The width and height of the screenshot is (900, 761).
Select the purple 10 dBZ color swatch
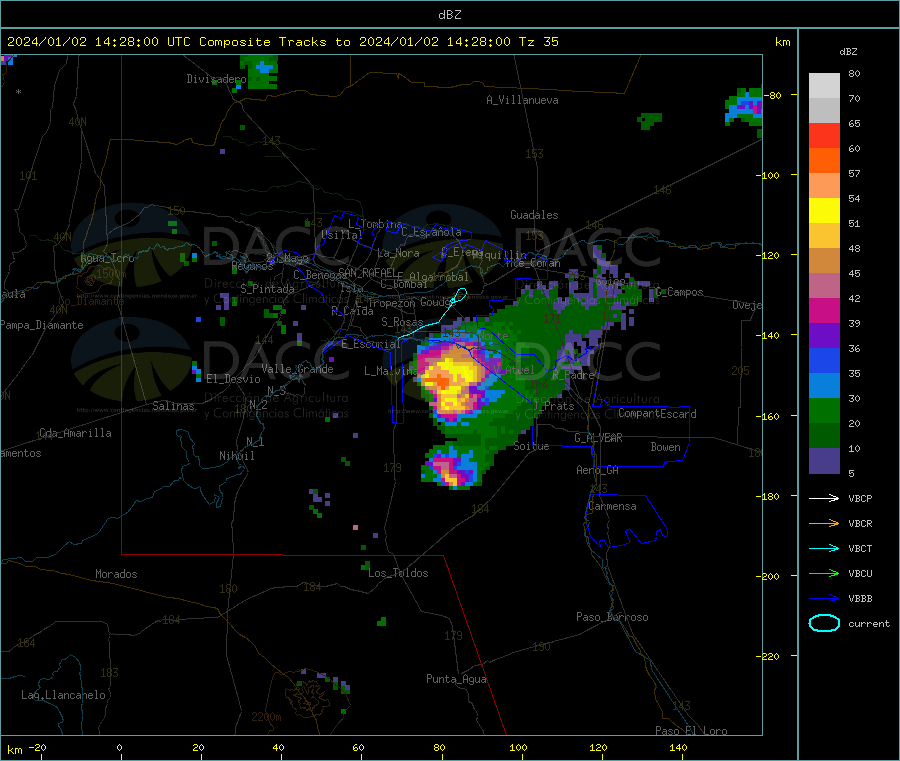824,461
